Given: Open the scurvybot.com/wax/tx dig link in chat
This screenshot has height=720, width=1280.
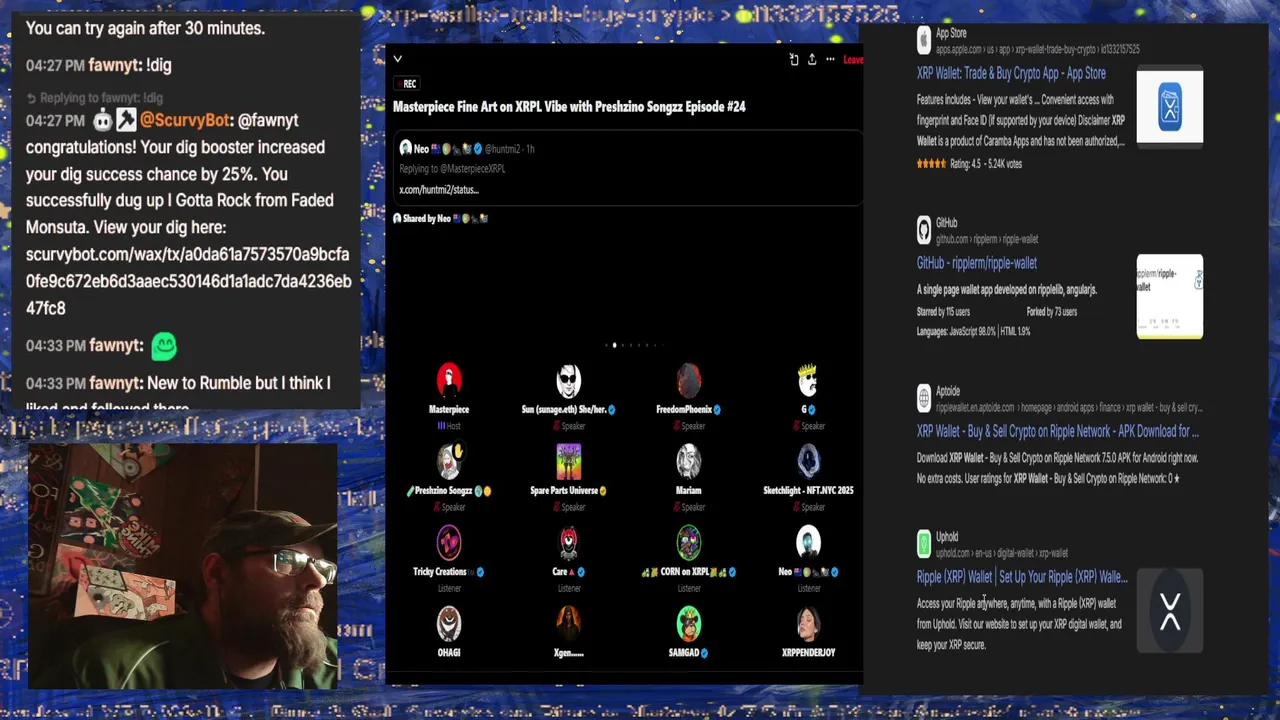Looking at the screenshot, I should 188,281.
